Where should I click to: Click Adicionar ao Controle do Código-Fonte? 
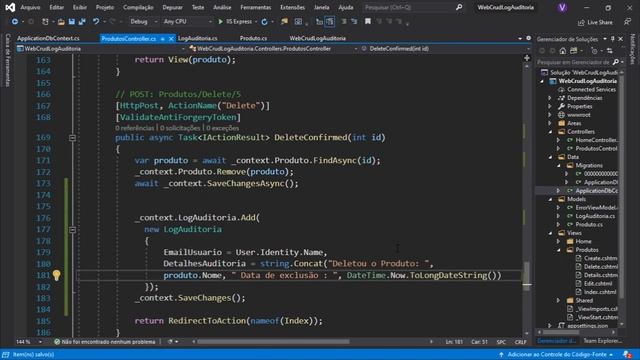point(556,355)
